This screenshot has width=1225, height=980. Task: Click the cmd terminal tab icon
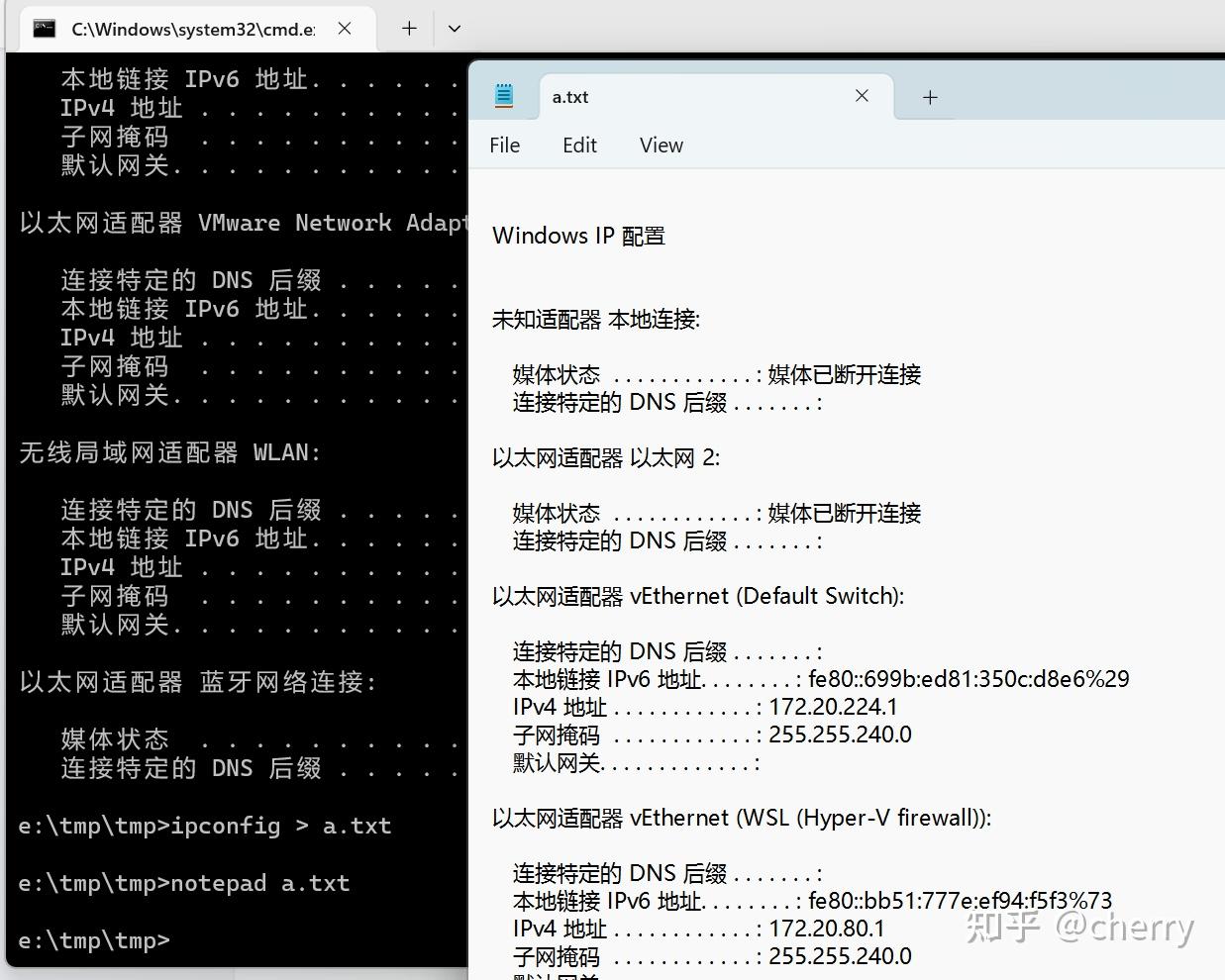[x=44, y=29]
